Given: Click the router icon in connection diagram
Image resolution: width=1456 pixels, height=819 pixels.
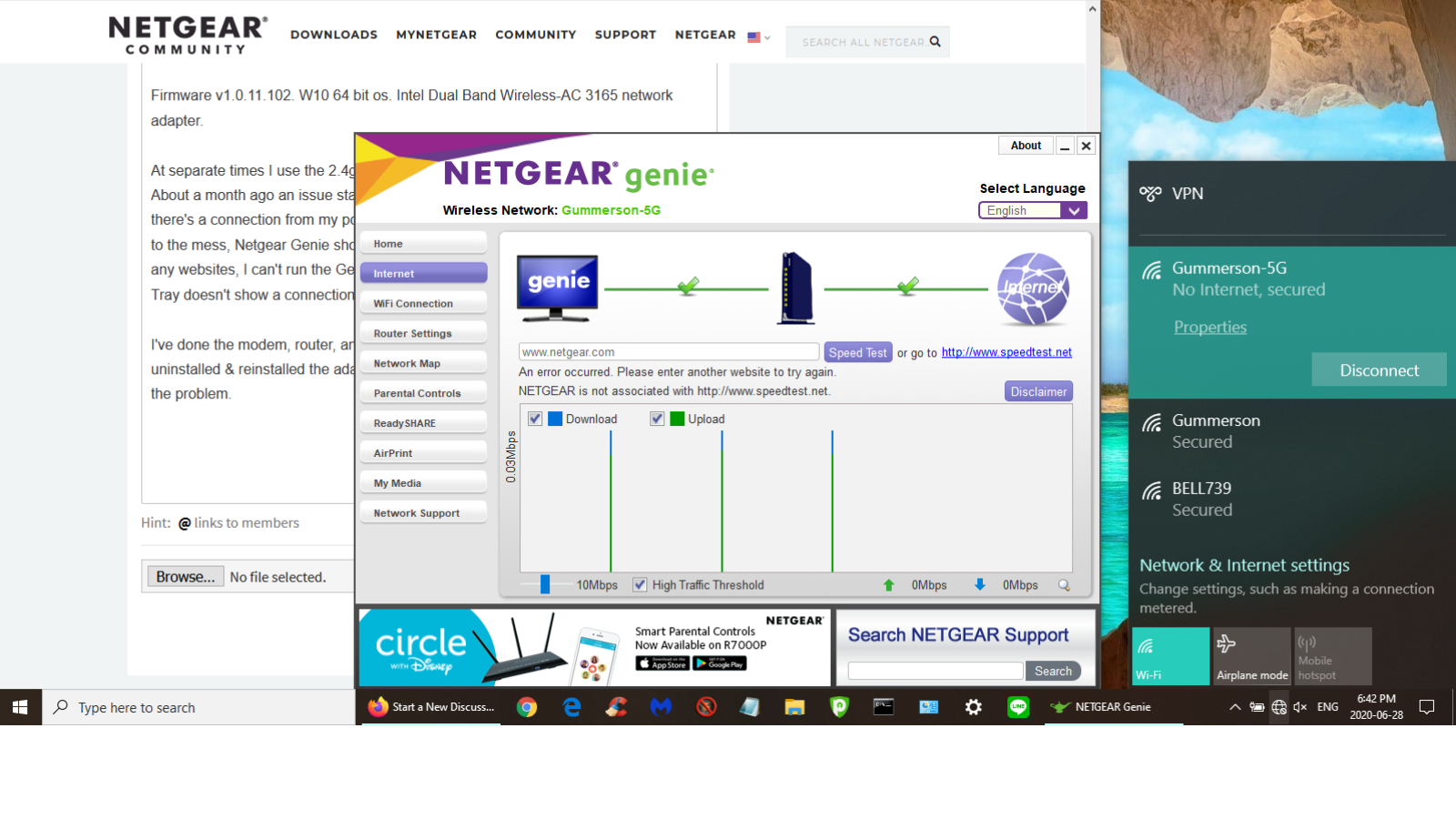Looking at the screenshot, I should 796,288.
